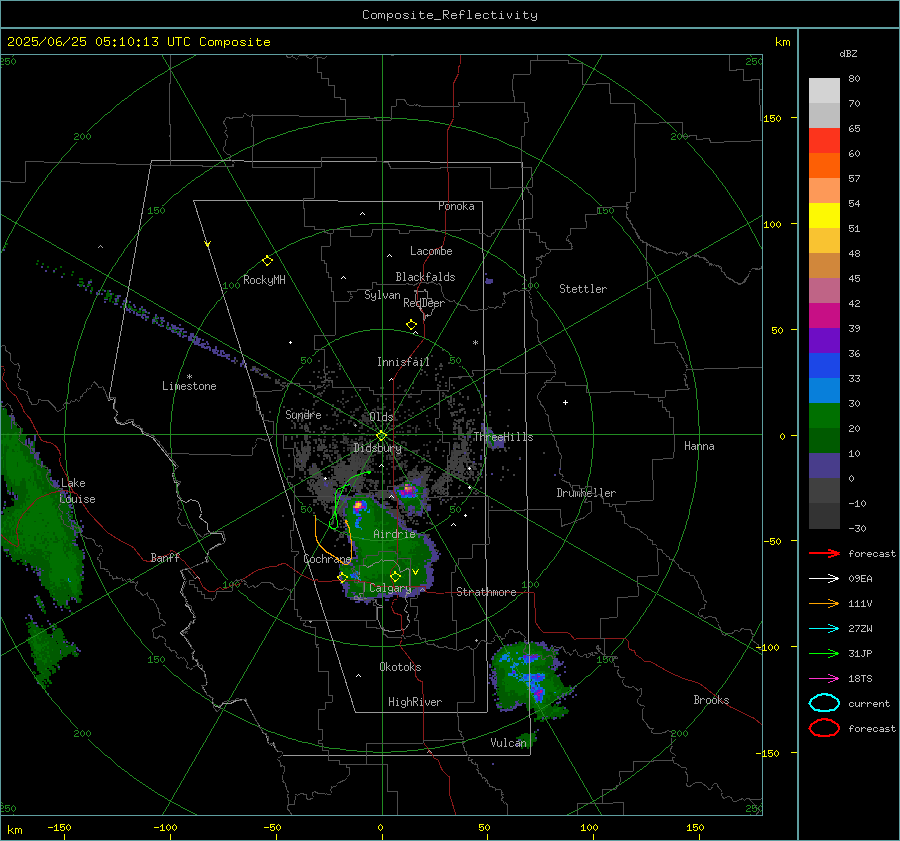
Task: Click the red forecast arrow in legend
Action: pos(824,553)
